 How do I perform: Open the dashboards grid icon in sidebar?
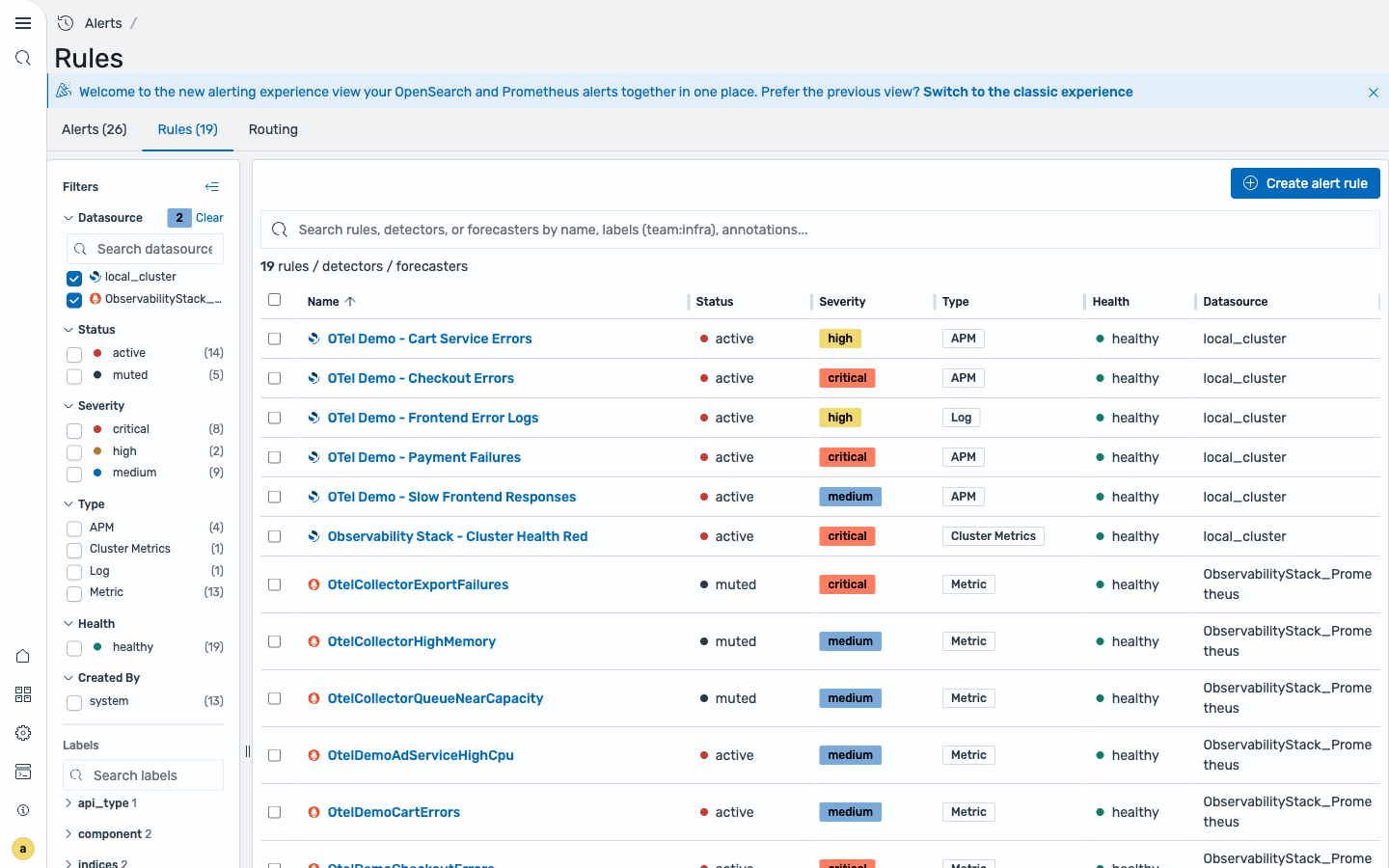point(23,694)
